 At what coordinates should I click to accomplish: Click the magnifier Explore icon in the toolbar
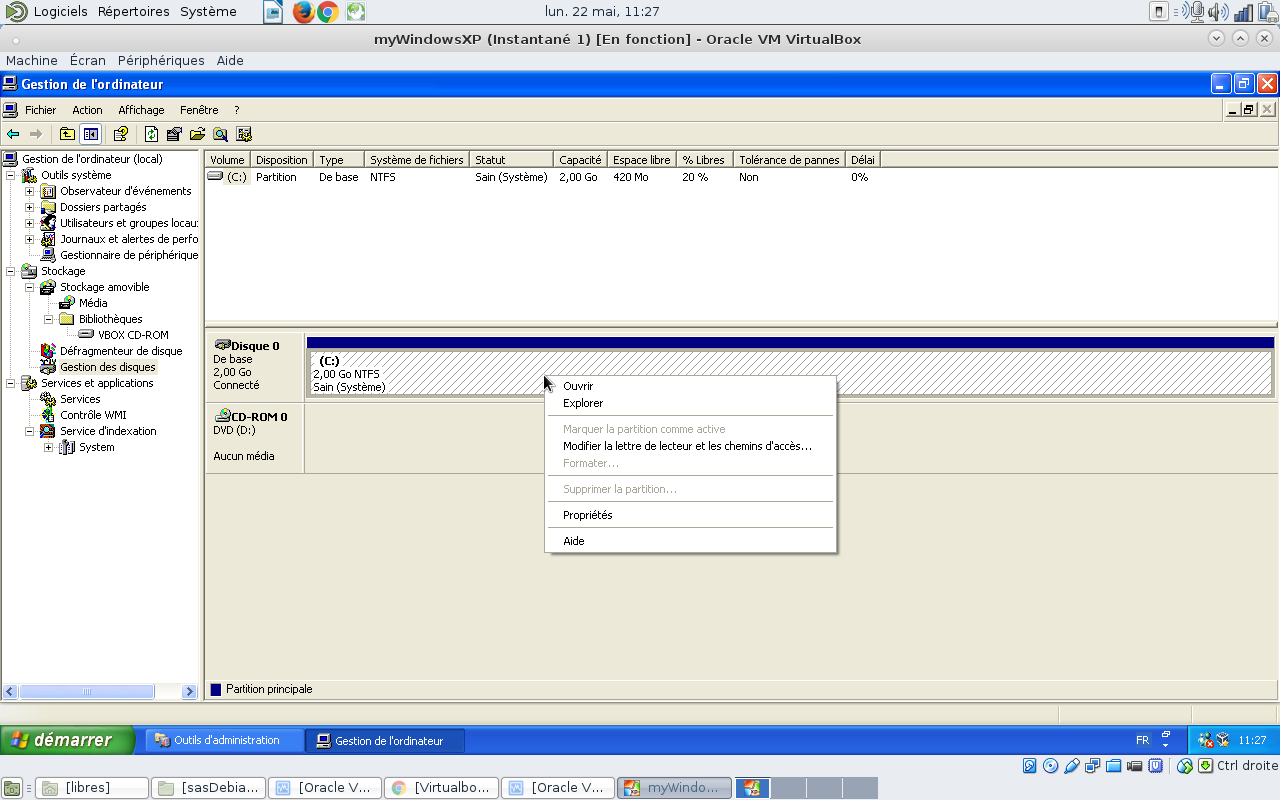tap(220, 134)
